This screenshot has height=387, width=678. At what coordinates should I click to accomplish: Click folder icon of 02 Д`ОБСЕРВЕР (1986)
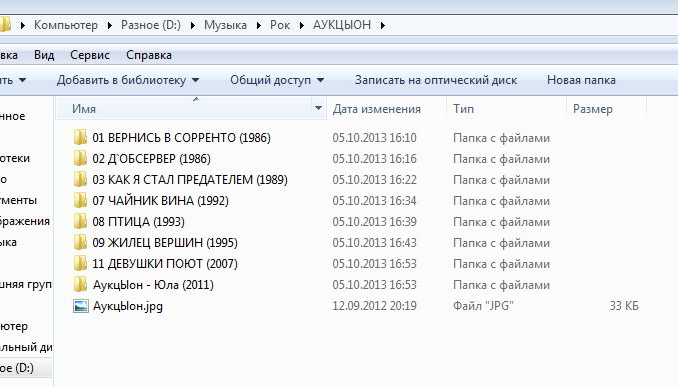click(80, 159)
